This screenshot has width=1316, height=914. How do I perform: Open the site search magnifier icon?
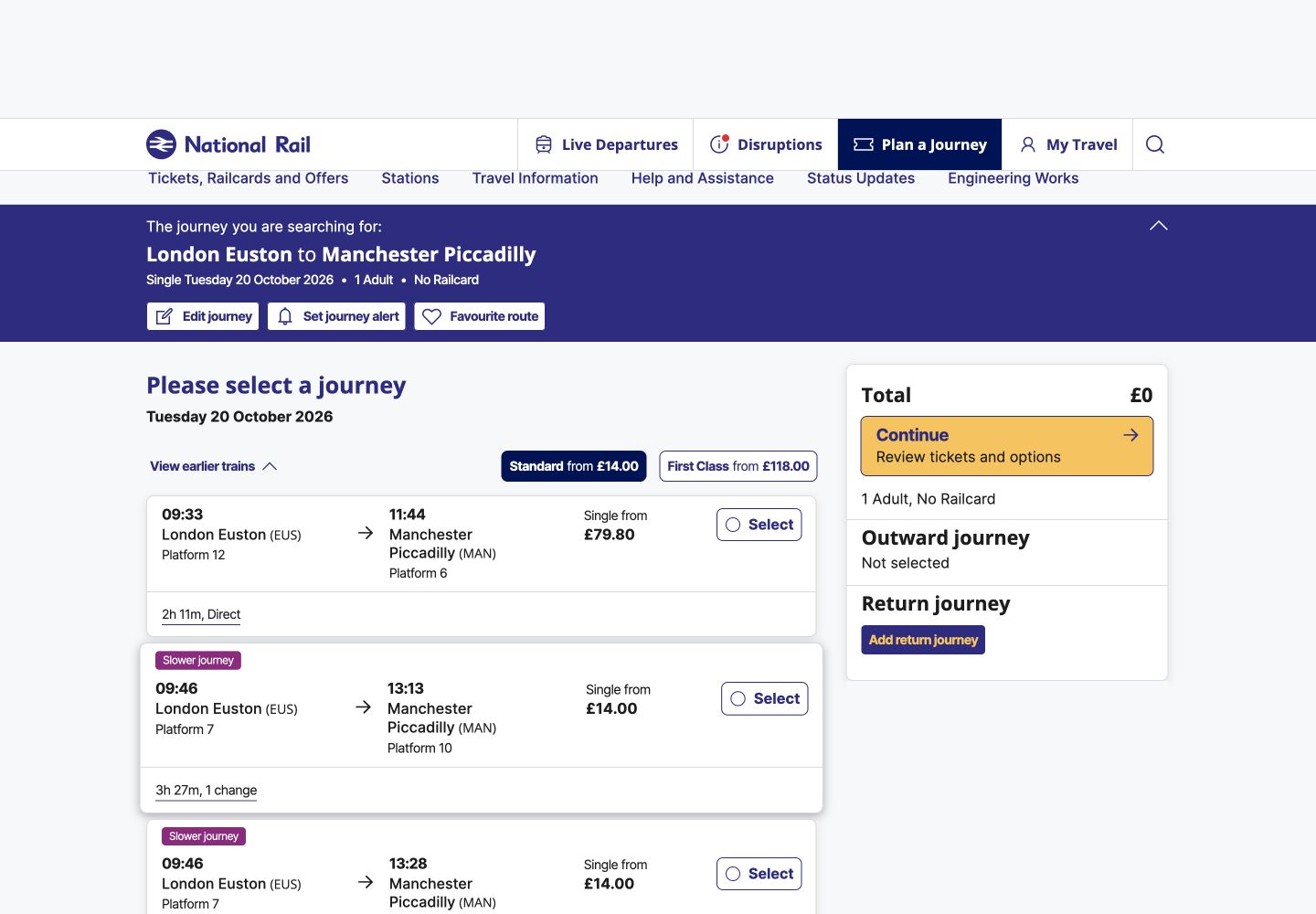[x=1155, y=144]
